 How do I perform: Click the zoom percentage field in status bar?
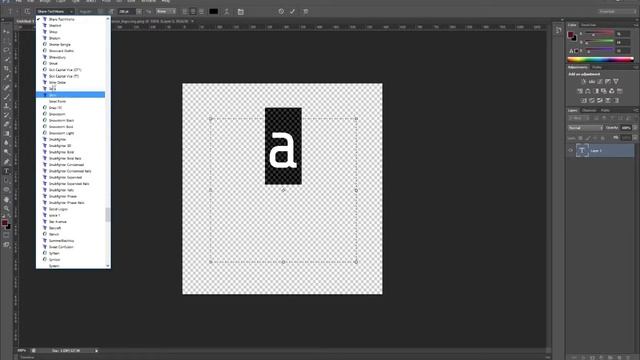(22, 351)
